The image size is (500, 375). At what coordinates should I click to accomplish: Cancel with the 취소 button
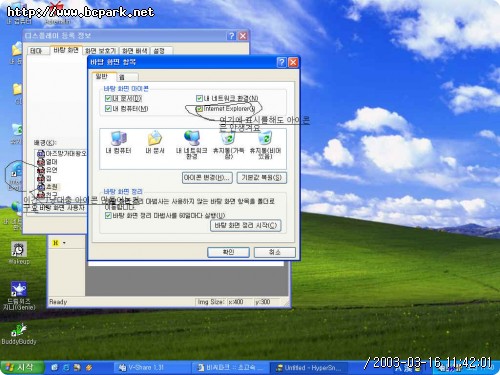[x=275, y=252]
